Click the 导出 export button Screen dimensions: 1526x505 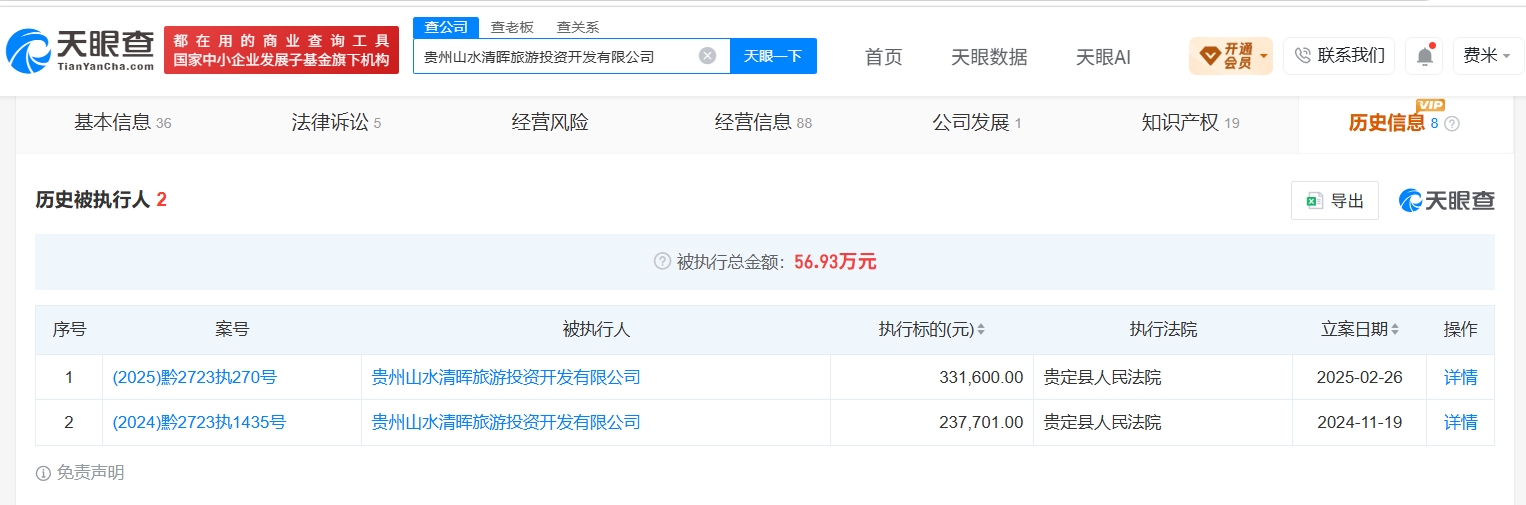tap(1335, 201)
